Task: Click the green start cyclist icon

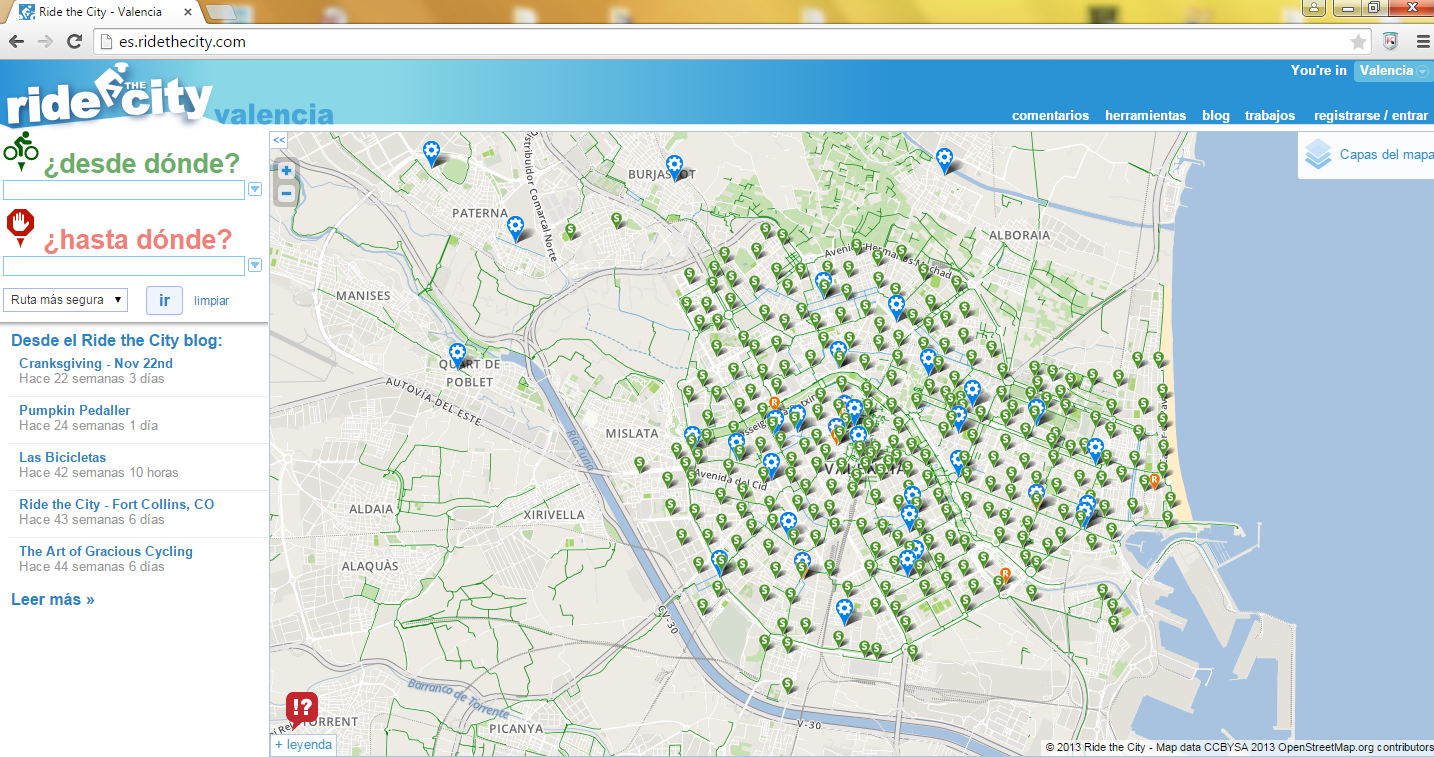Action: [x=21, y=150]
